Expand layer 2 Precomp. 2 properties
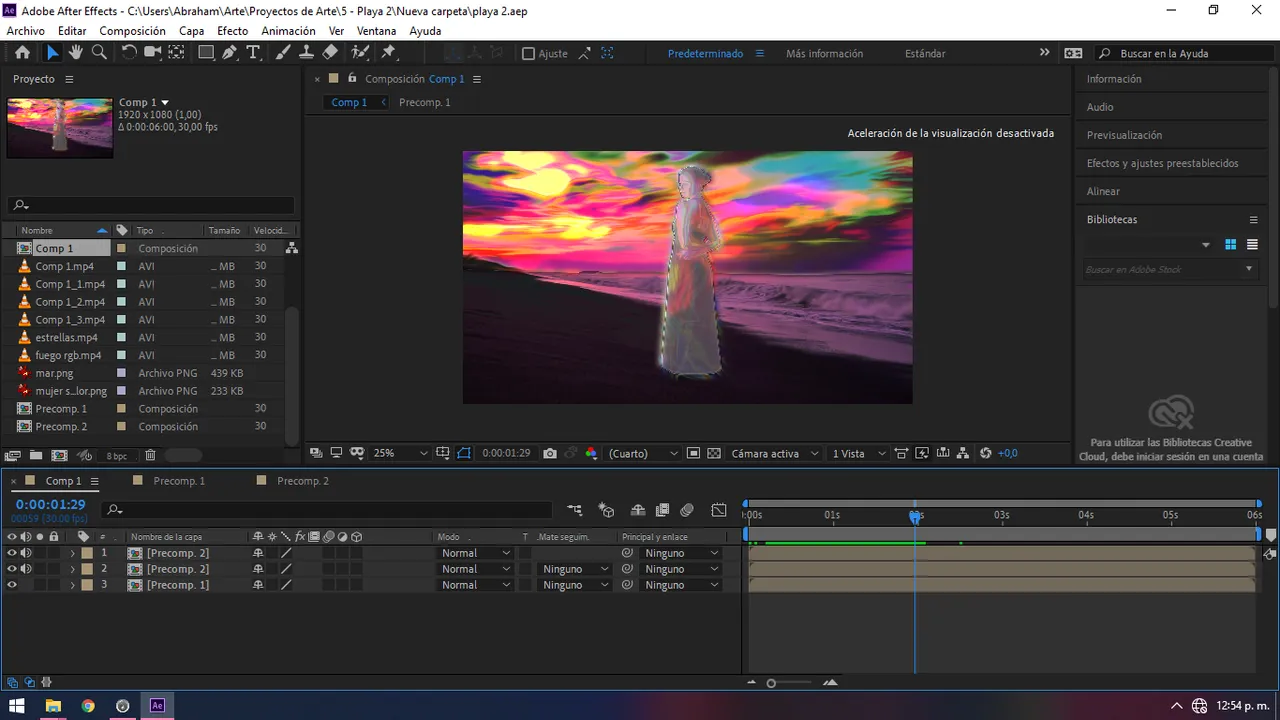 coord(72,569)
